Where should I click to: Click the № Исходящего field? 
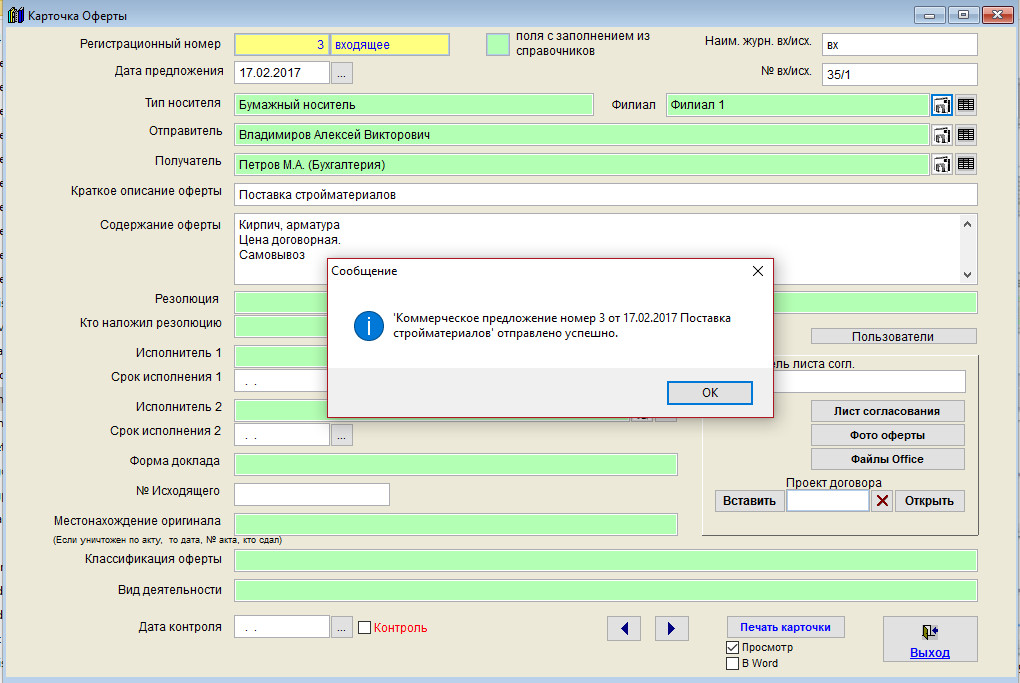(x=312, y=494)
